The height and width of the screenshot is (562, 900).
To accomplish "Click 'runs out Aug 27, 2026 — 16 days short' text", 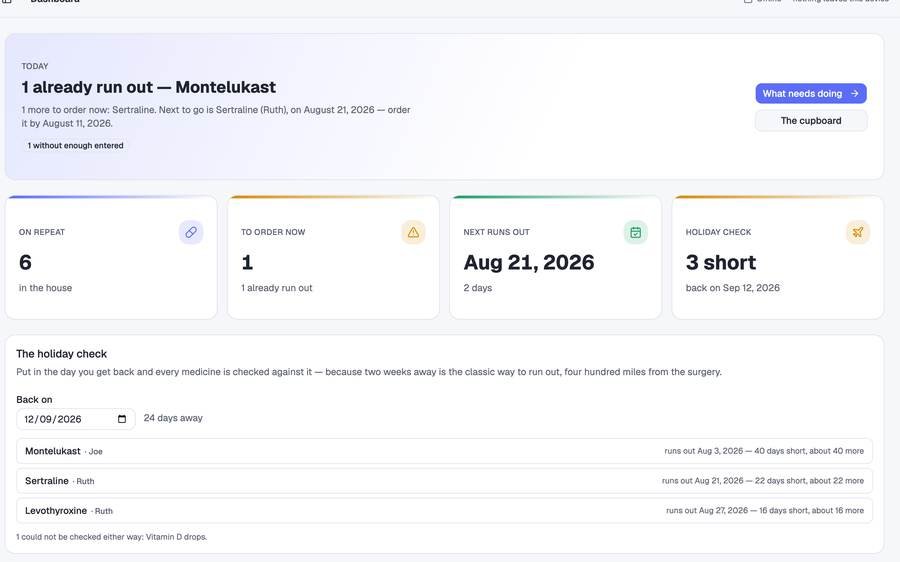I will click(x=737, y=511).
